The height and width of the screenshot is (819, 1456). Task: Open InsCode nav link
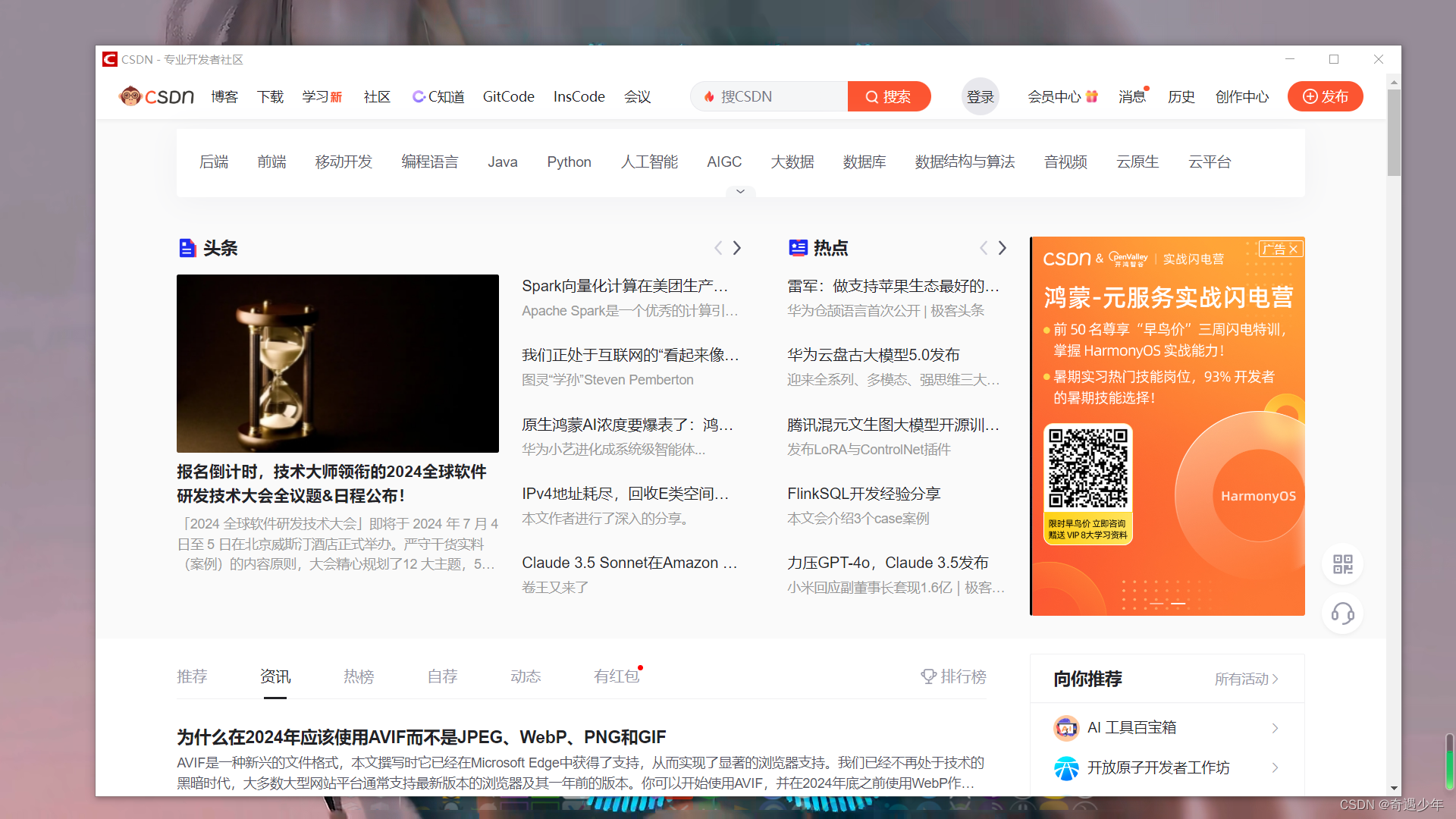tap(579, 96)
